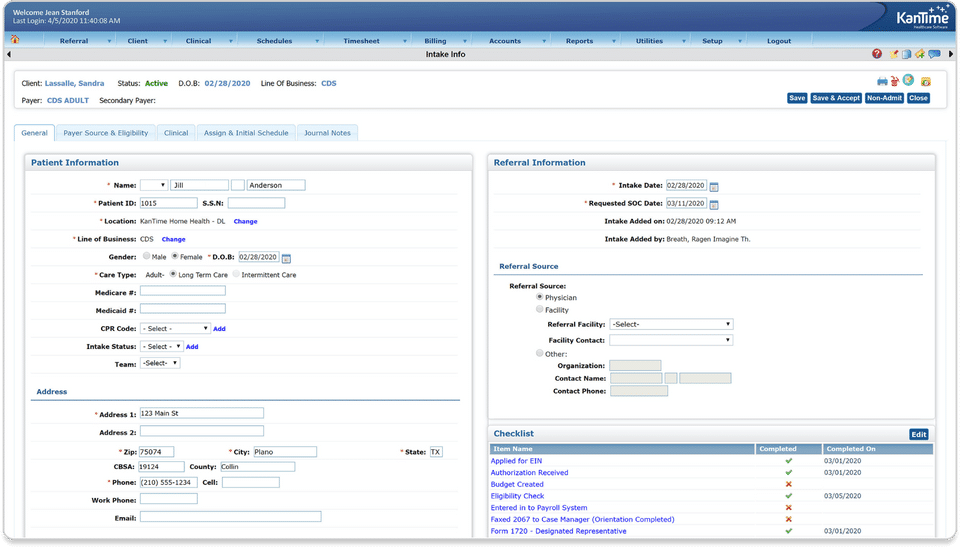Image resolution: width=960 pixels, height=548 pixels.
Task: Click the Save & Accept button
Action: coord(836,98)
